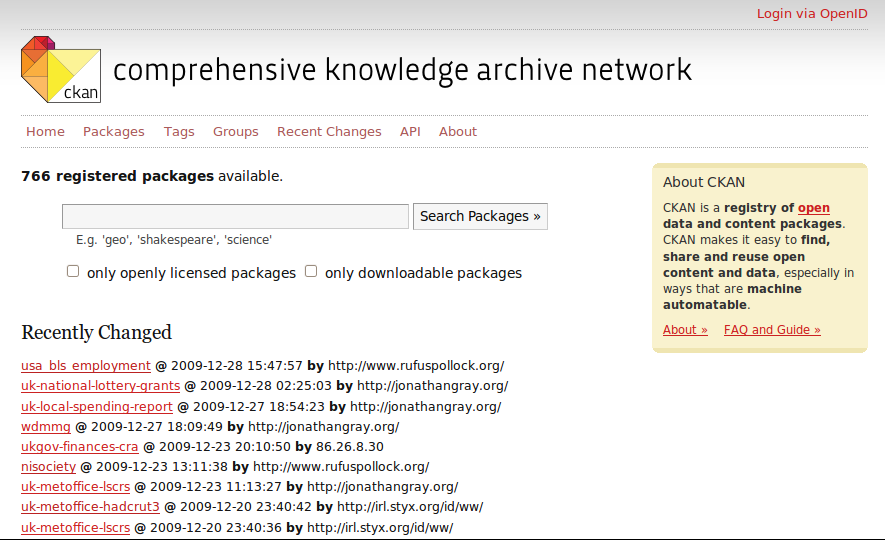Image resolution: width=885 pixels, height=540 pixels.
Task: Follow the About » sidebar link
Action: point(685,330)
